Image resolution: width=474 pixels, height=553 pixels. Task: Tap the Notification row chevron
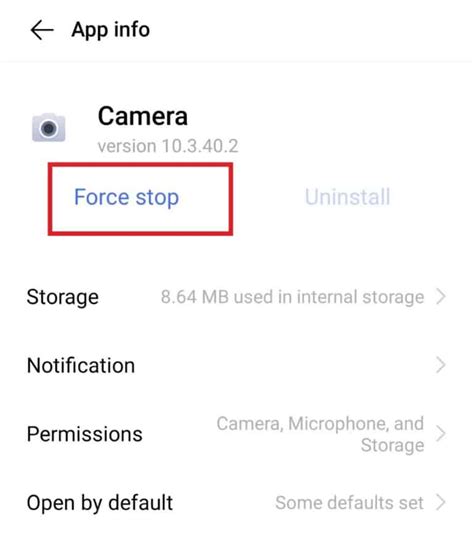point(441,365)
